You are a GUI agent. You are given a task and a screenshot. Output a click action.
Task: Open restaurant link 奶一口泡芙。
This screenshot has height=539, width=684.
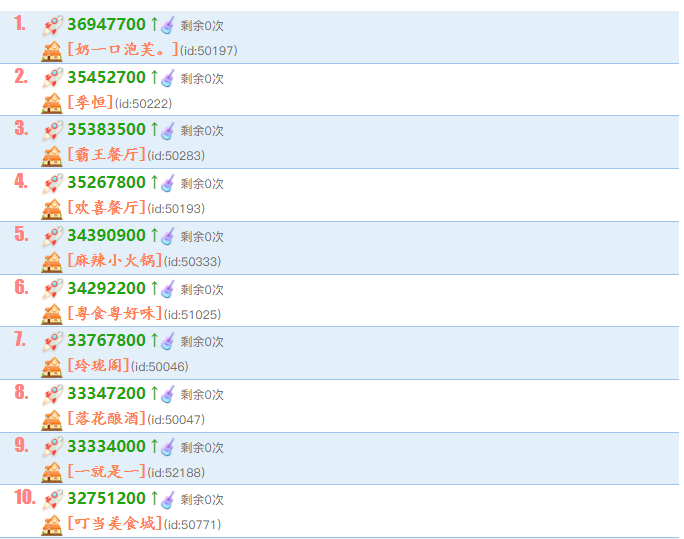pyautogui.click(x=123, y=50)
